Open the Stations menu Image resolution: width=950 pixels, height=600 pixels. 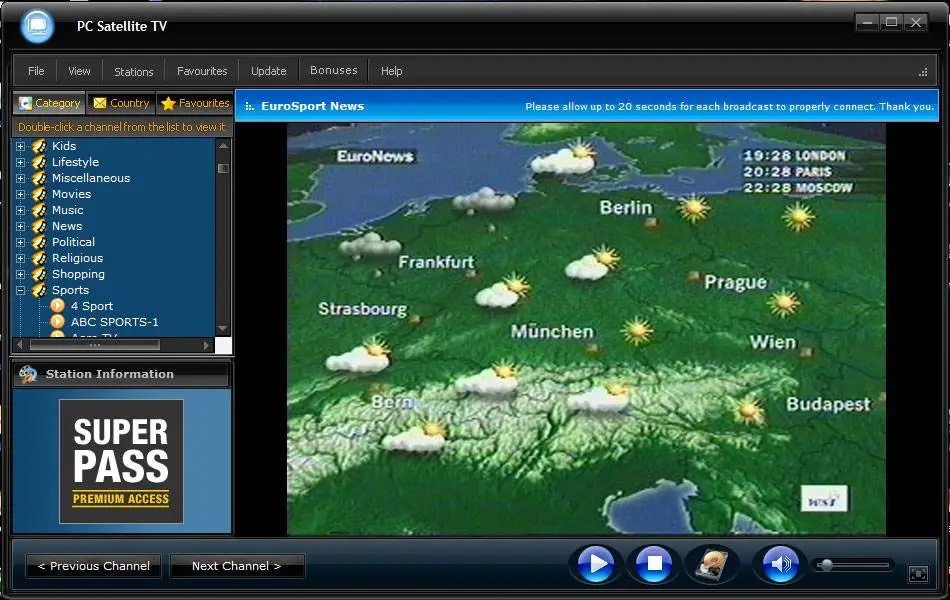(x=133, y=71)
